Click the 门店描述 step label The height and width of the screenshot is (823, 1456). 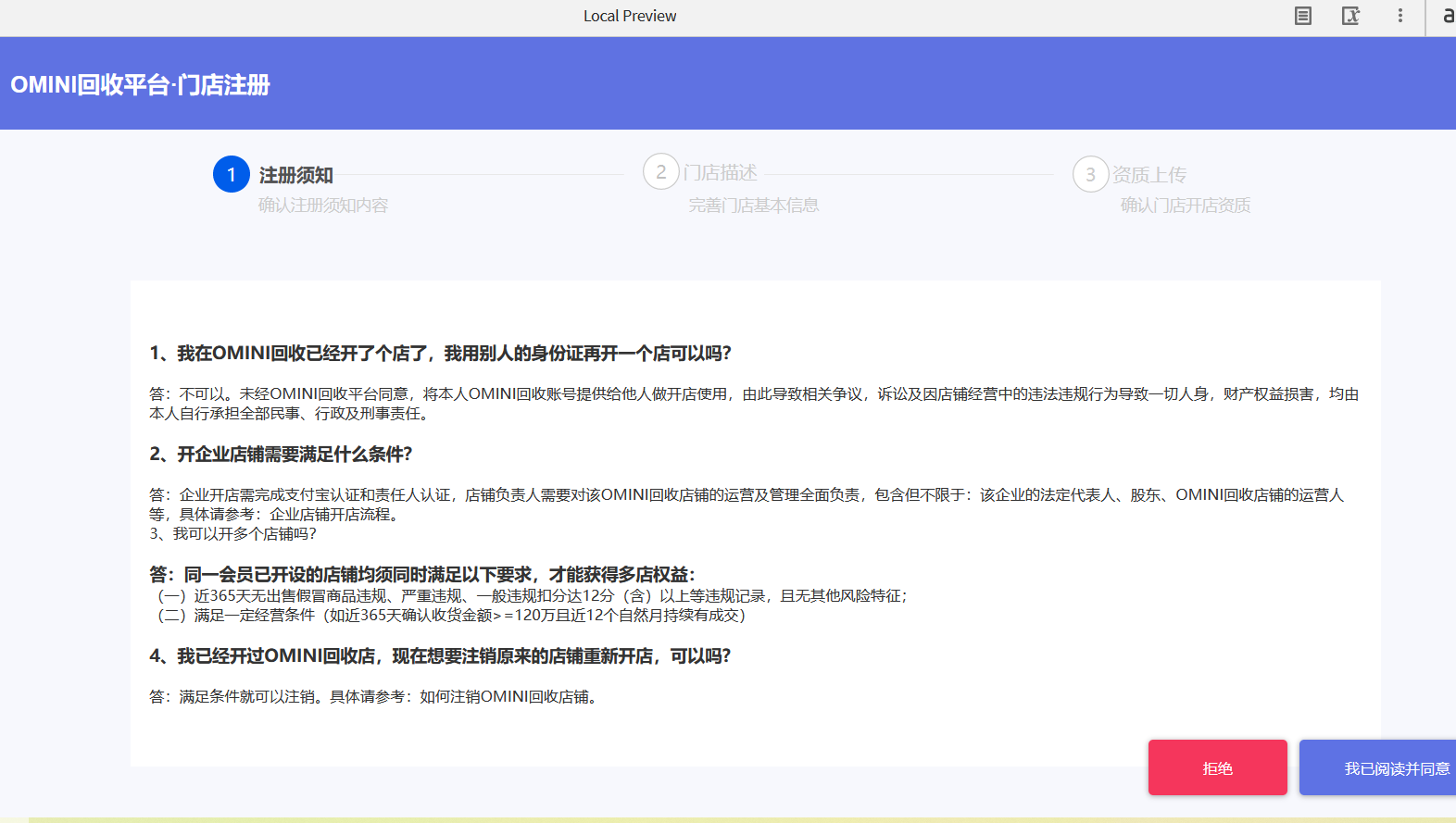pyautogui.click(x=721, y=173)
